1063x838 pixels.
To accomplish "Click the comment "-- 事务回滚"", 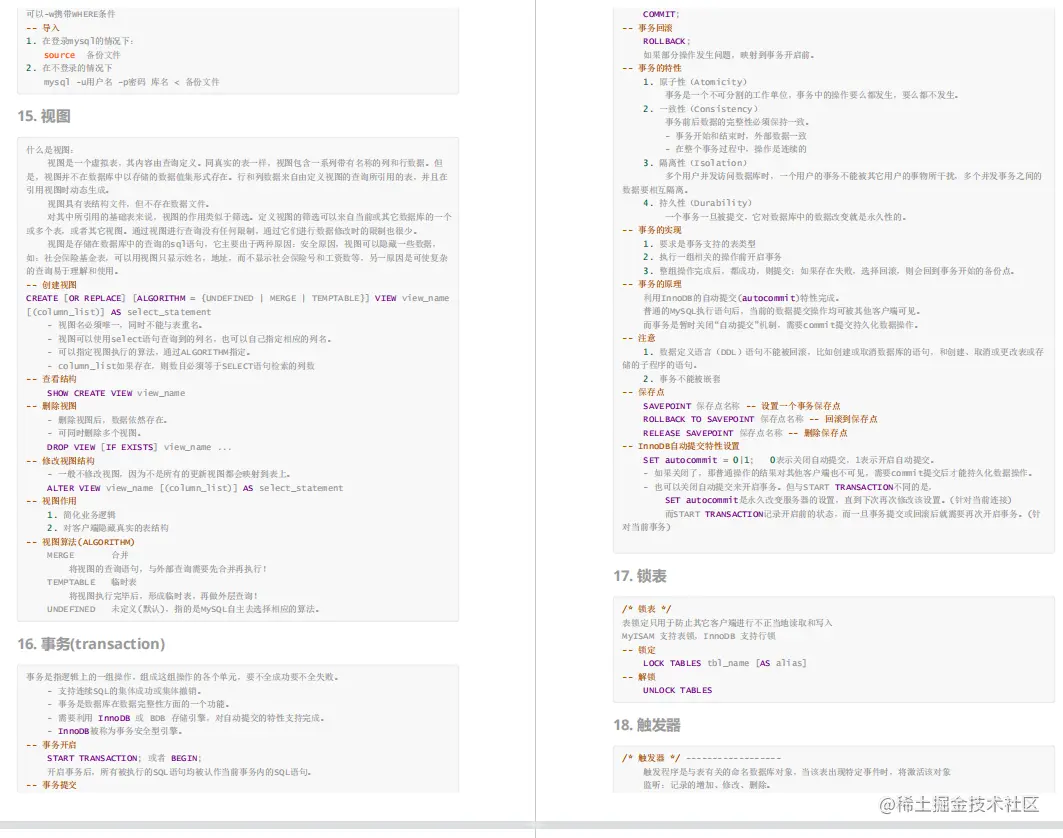I will pos(647,28).
